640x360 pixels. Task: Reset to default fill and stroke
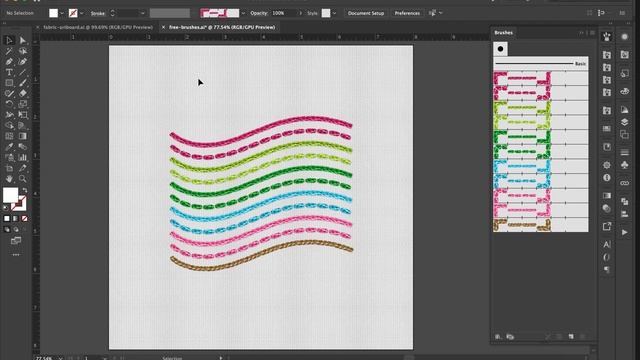point(6,208)
